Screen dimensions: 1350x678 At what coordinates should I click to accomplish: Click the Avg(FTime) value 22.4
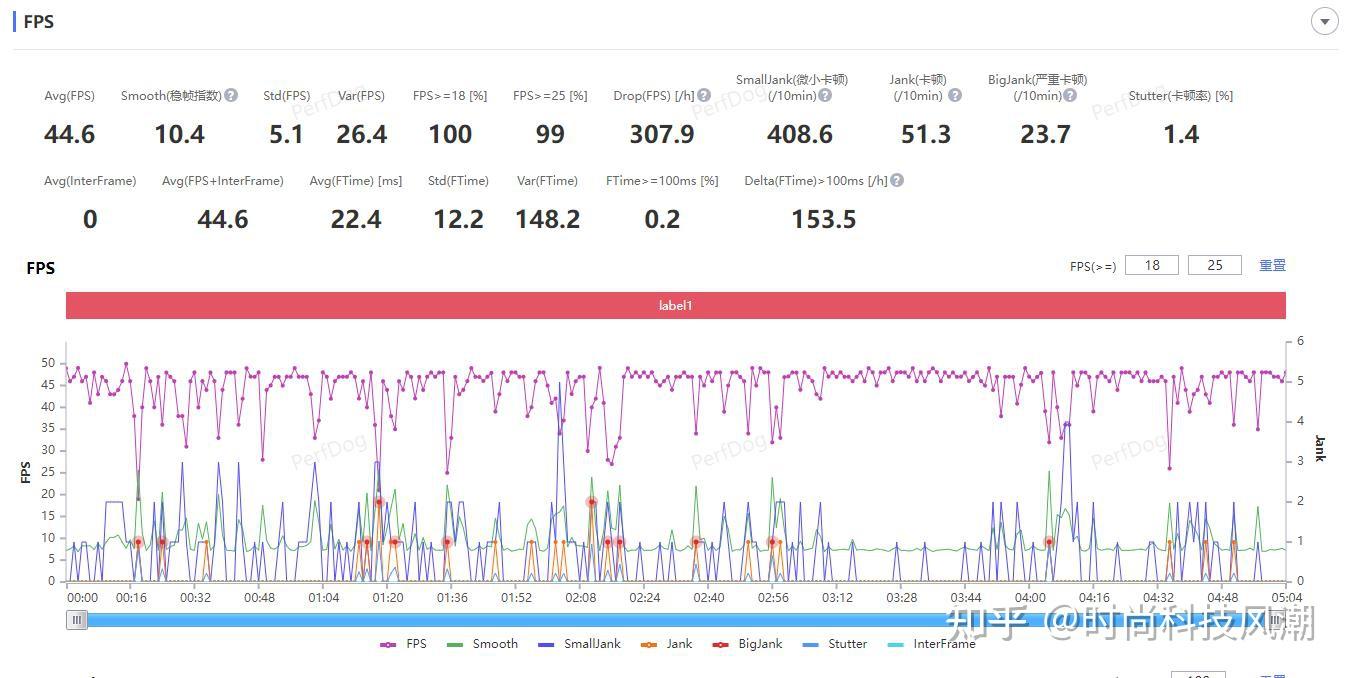pos(356,219)
